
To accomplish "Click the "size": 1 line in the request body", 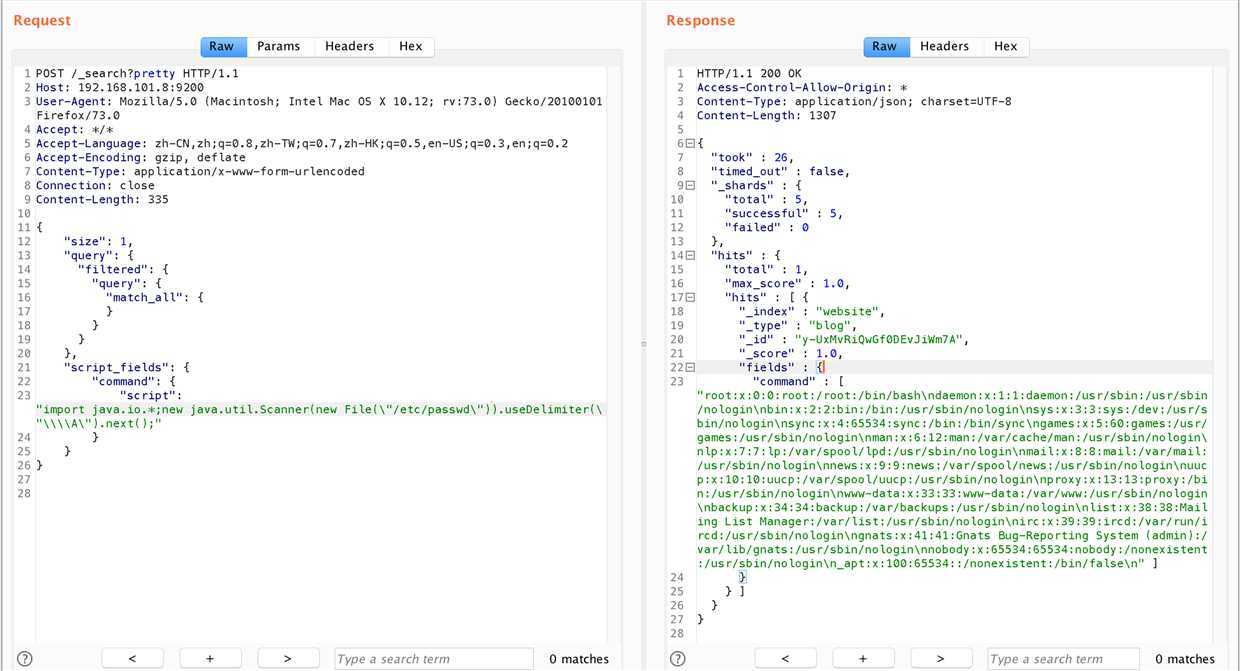I will click(x=98, y=242).
